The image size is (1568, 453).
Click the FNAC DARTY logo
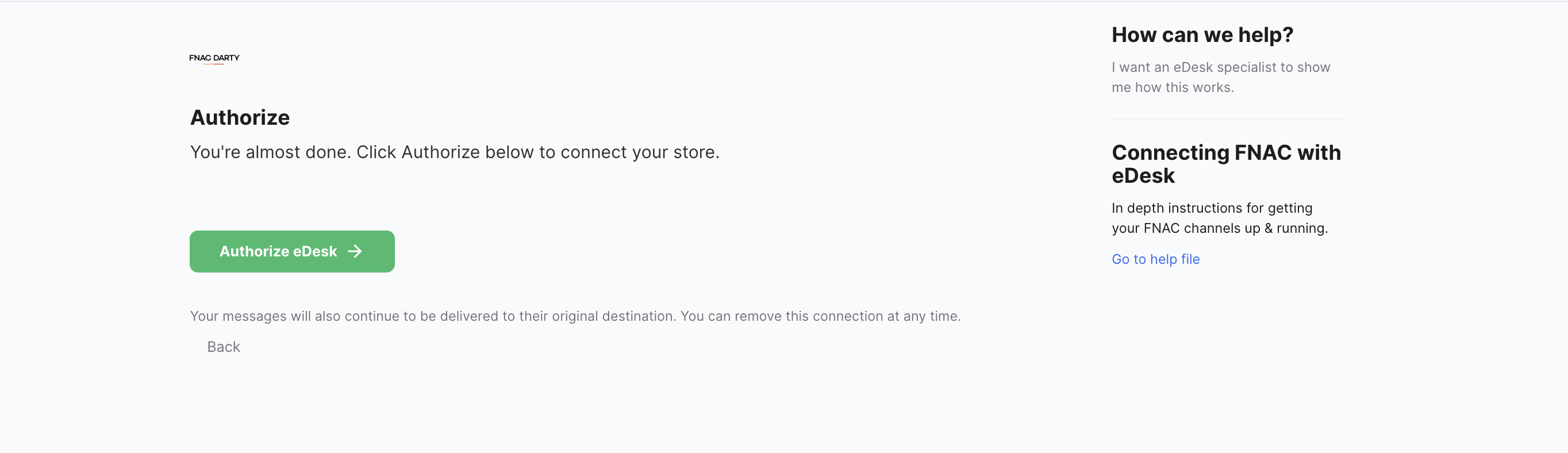[x=214, y=59]
